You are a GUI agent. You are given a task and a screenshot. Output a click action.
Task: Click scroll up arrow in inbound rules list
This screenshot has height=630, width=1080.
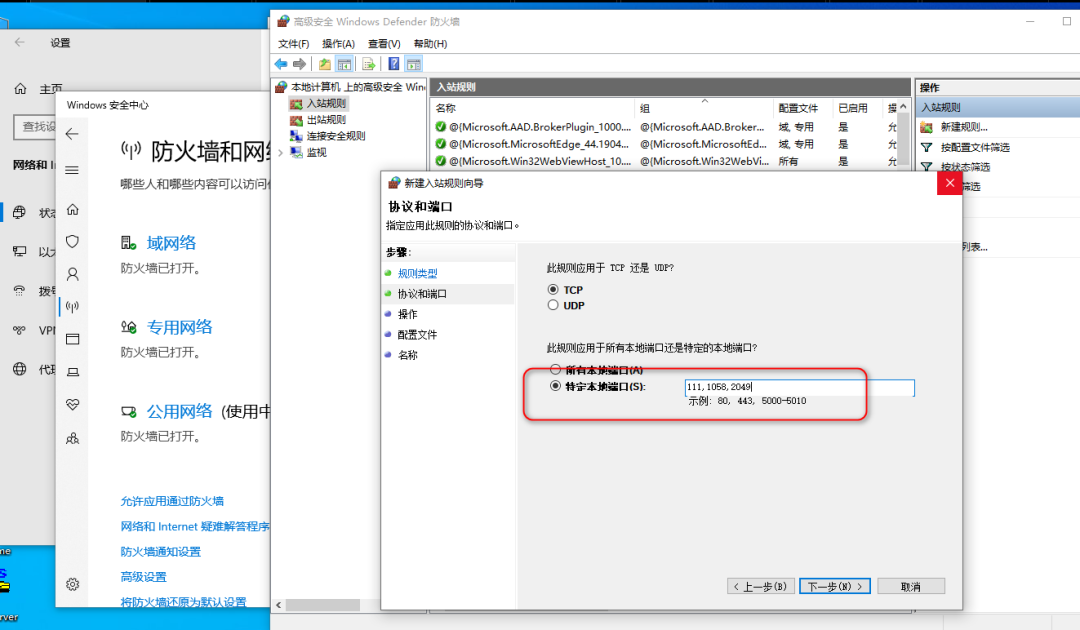903,107
